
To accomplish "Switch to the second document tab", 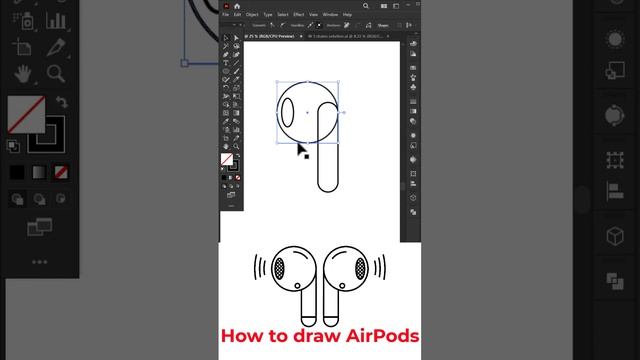I will [346, 36].
